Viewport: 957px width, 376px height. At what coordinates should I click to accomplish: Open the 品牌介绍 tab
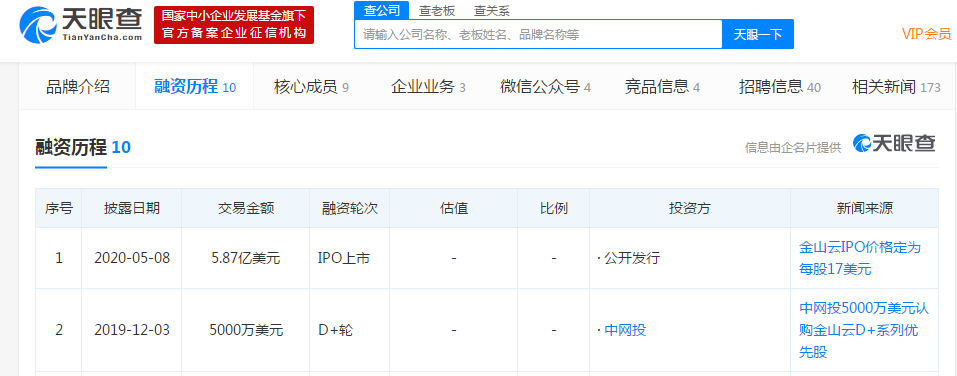pyautogui.click(x=78, y=87)
